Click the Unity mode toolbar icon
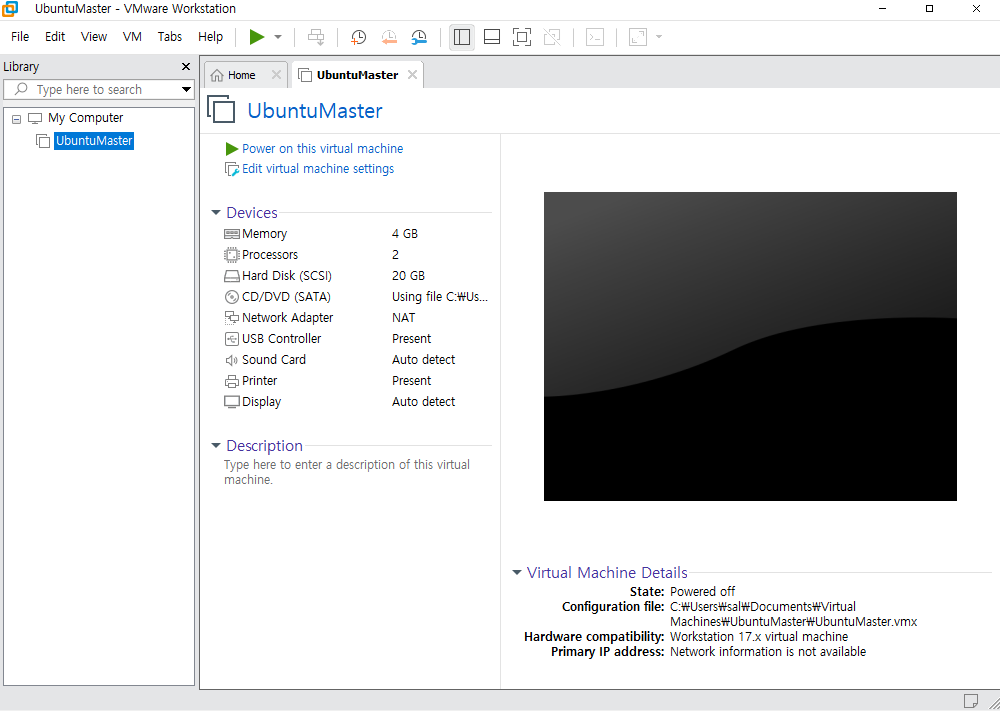This screenshot has width=1001, height=712. coord(552,37)
